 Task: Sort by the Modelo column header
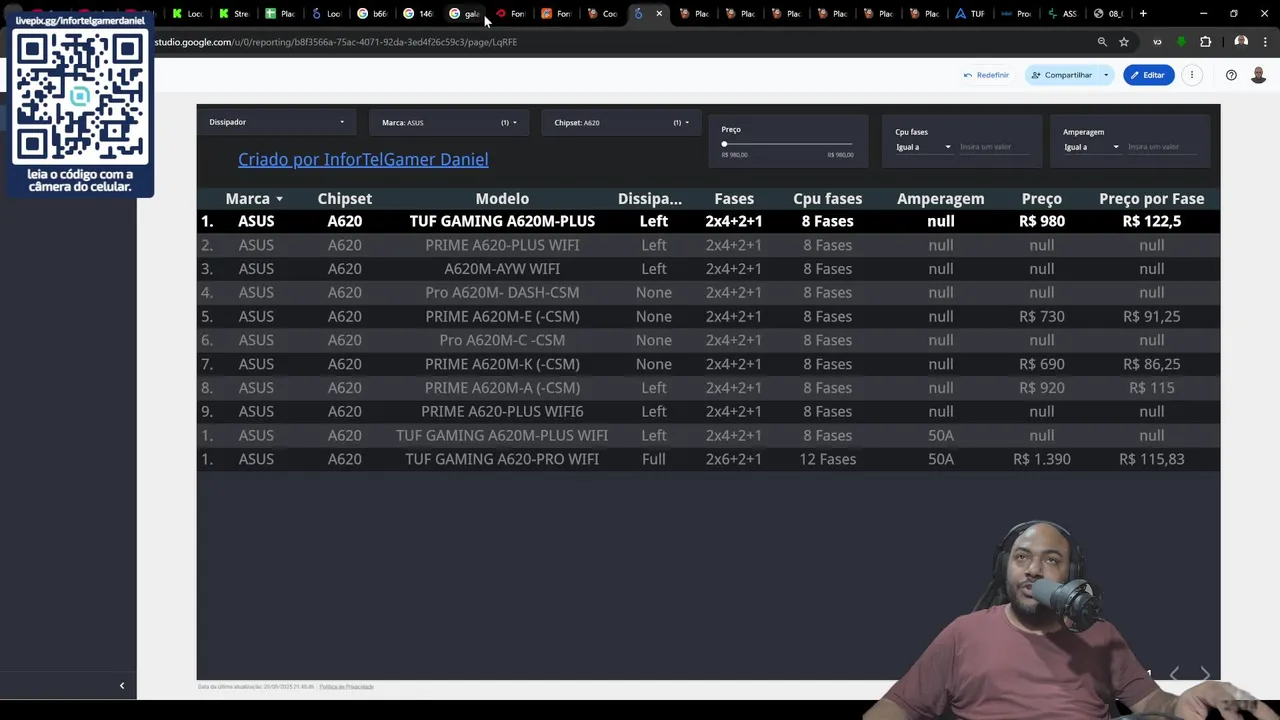click(x=502, y=199)
